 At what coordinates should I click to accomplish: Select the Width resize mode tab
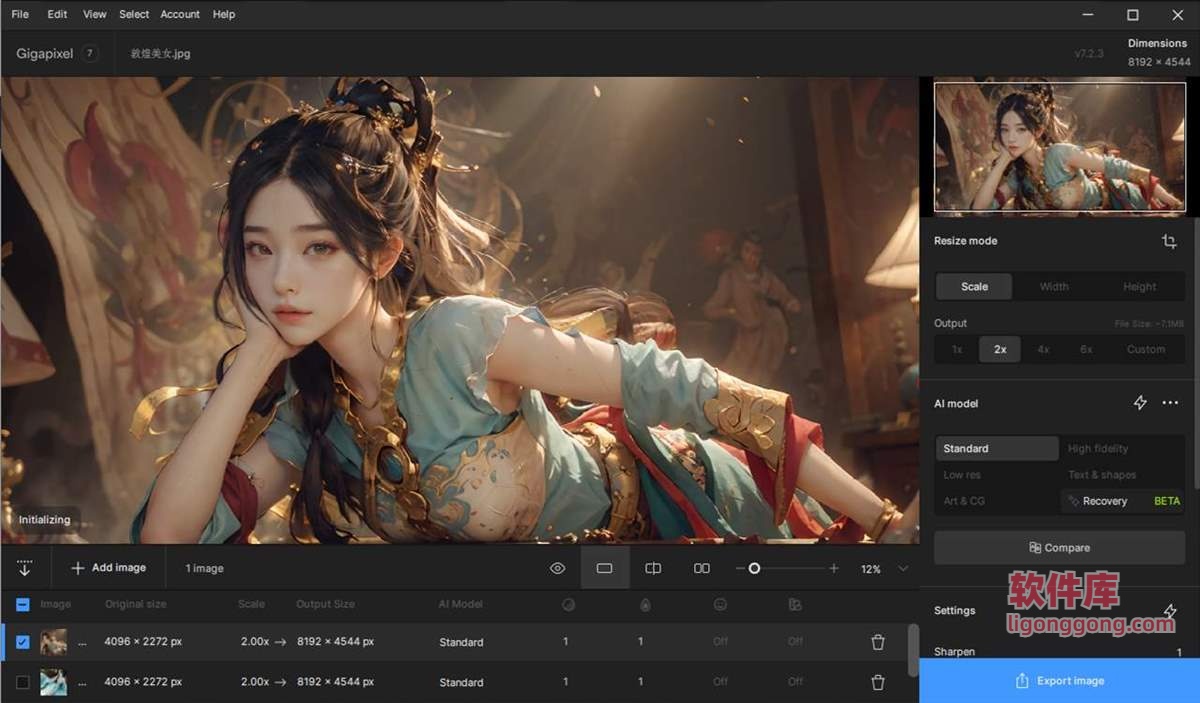pyautogui.click(x=1054, y=287)
